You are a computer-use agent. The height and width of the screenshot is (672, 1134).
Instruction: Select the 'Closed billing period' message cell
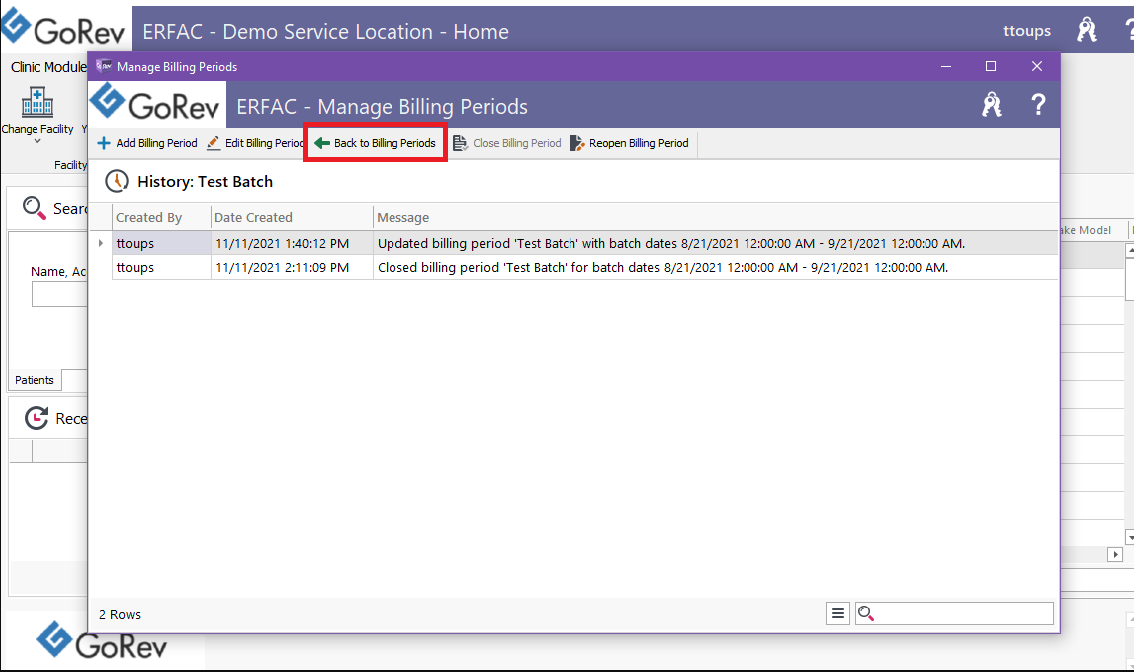[715, 267]
